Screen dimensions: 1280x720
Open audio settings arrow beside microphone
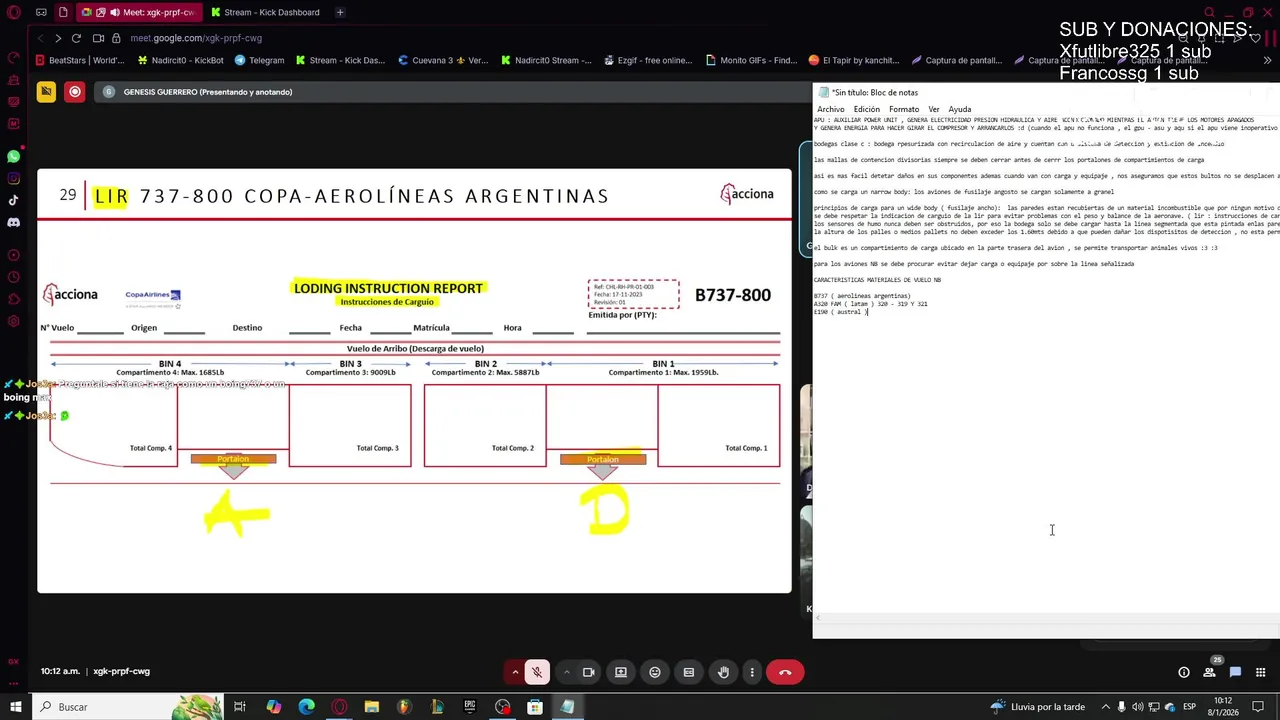(x=515, y=672)
